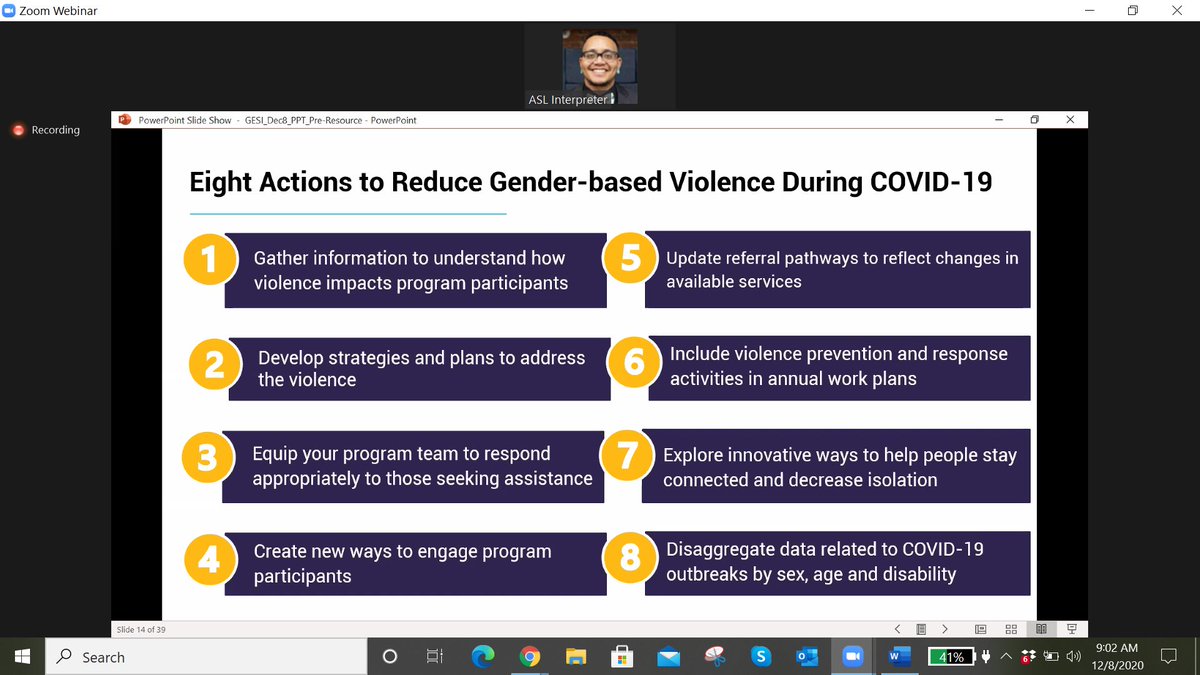Switch to Zoom taskbar icon

click(x=853, y=656)
